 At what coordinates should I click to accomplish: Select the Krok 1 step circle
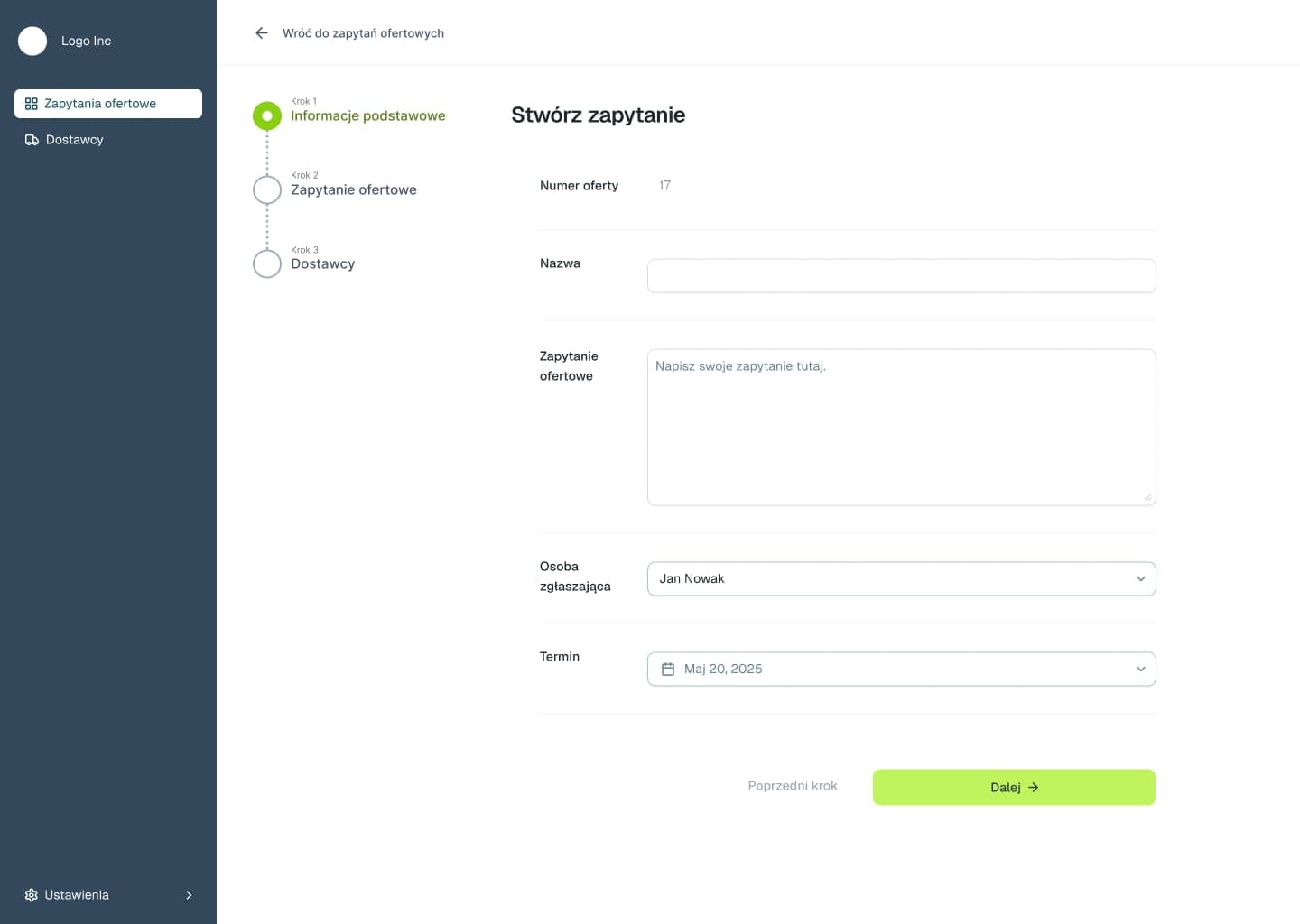pos(267,116)
